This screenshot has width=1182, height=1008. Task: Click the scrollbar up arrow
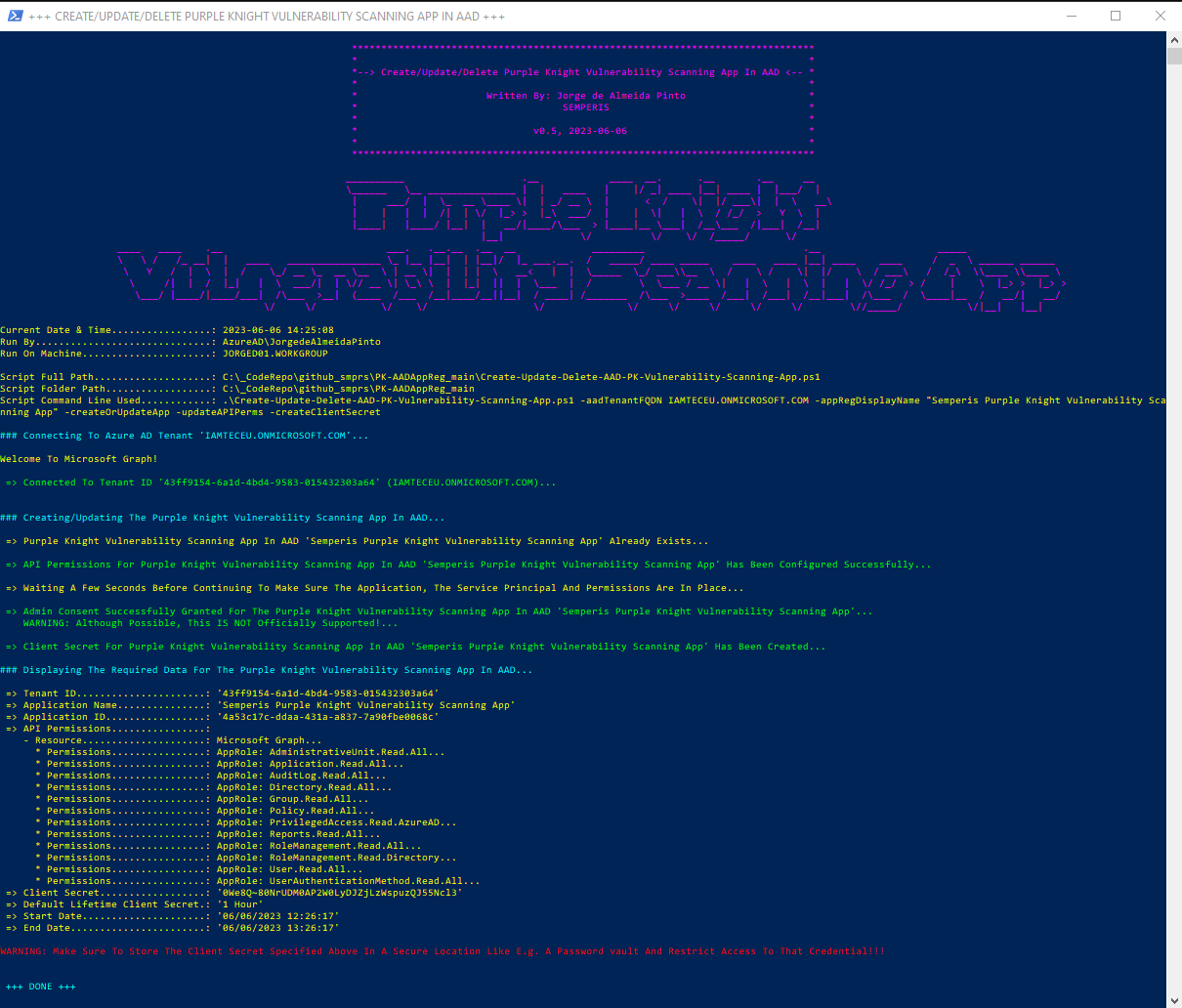coord(1174,39)
